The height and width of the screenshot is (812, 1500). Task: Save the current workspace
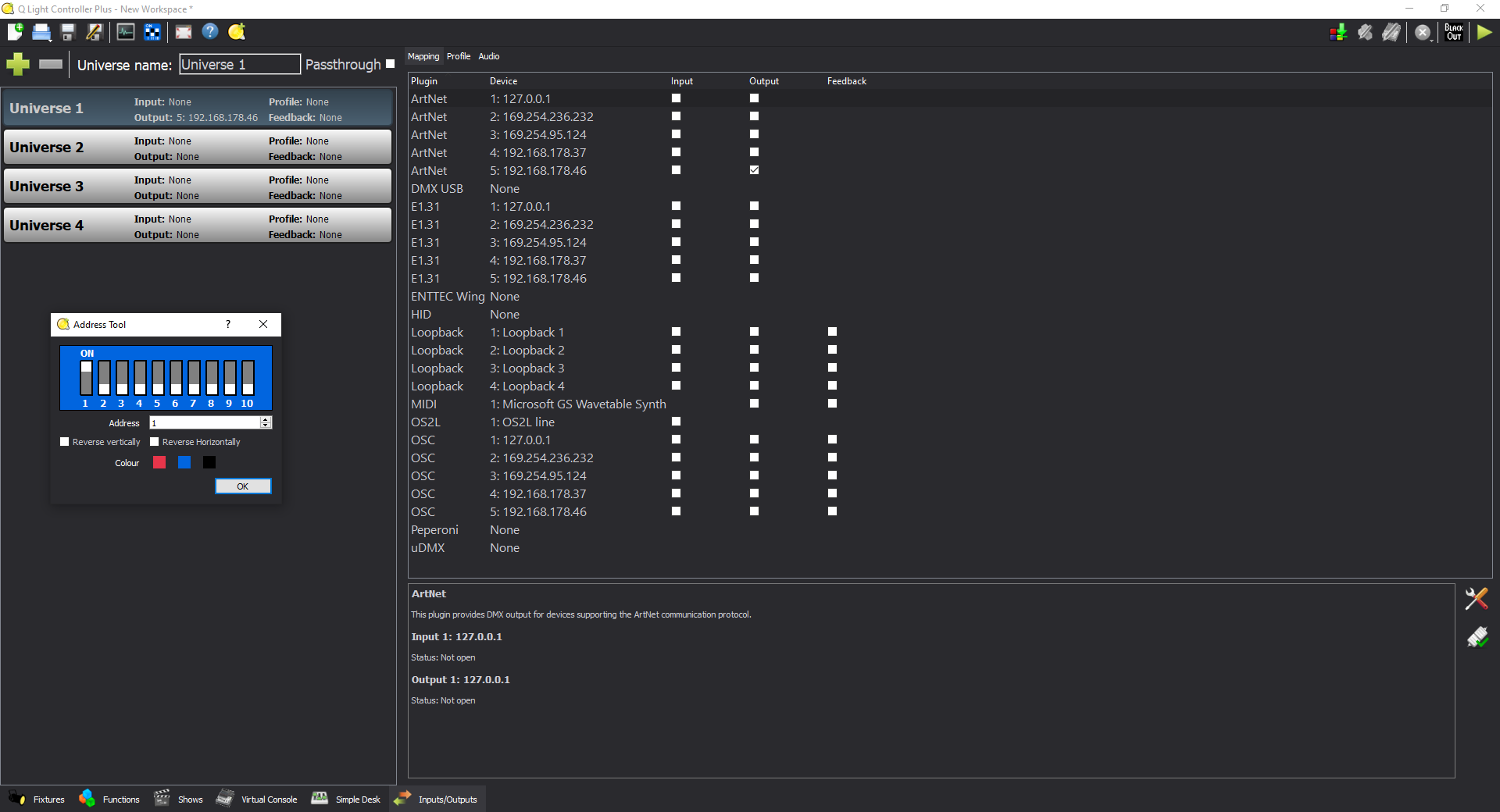pos(68,32)
